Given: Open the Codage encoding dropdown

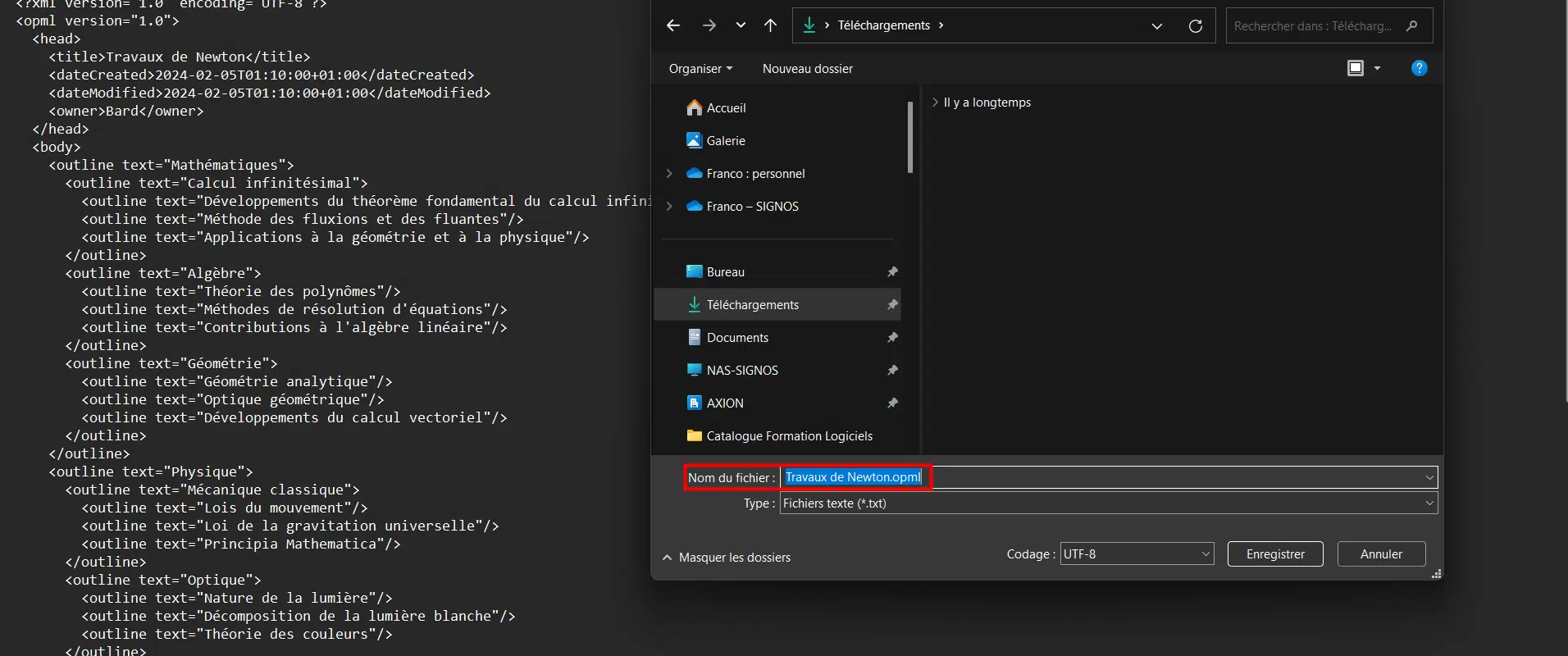Looking at the screenshot, I should coord(1136,554).
